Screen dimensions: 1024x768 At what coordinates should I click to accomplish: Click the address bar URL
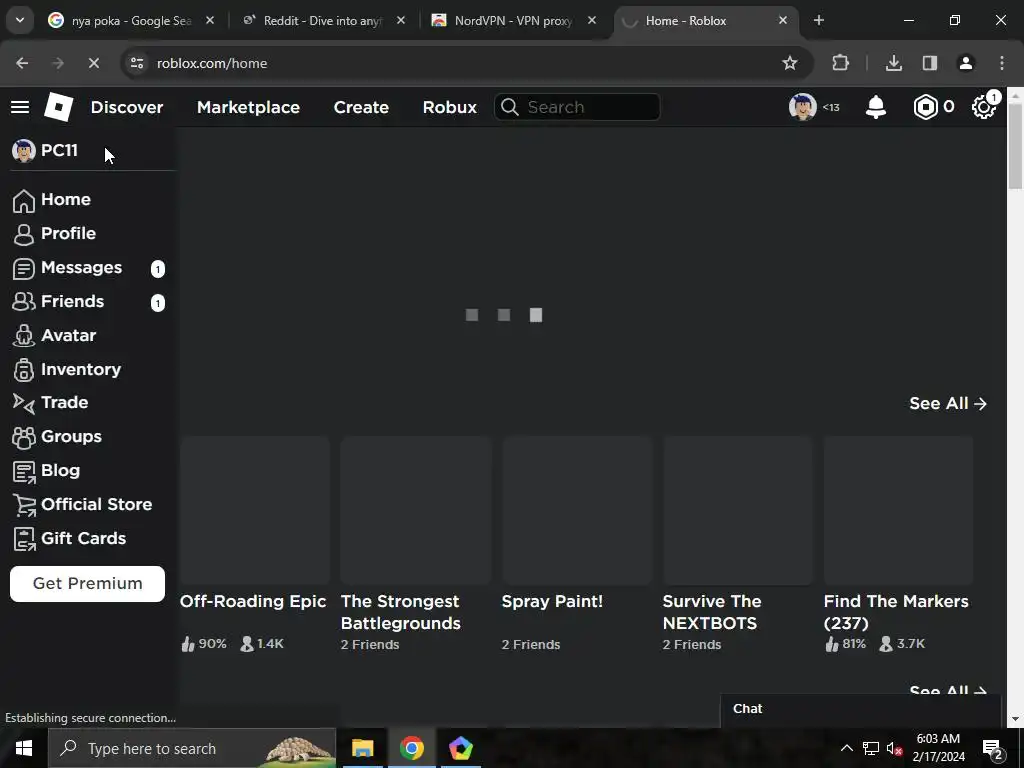(212, 63)
